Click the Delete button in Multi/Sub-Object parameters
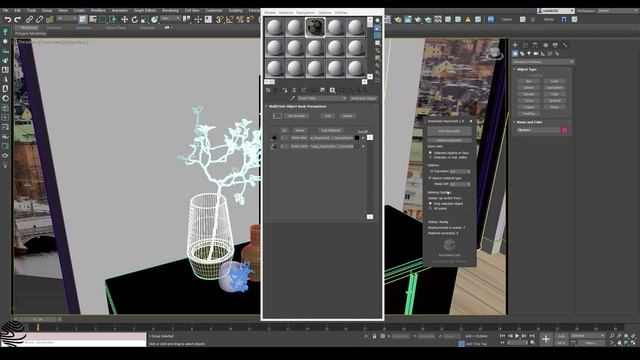Screen dimensions: 640x360 click(347, 116)
